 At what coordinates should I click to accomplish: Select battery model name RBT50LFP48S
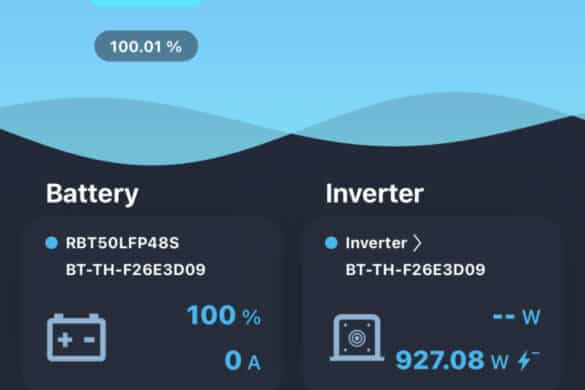point(123,243)
